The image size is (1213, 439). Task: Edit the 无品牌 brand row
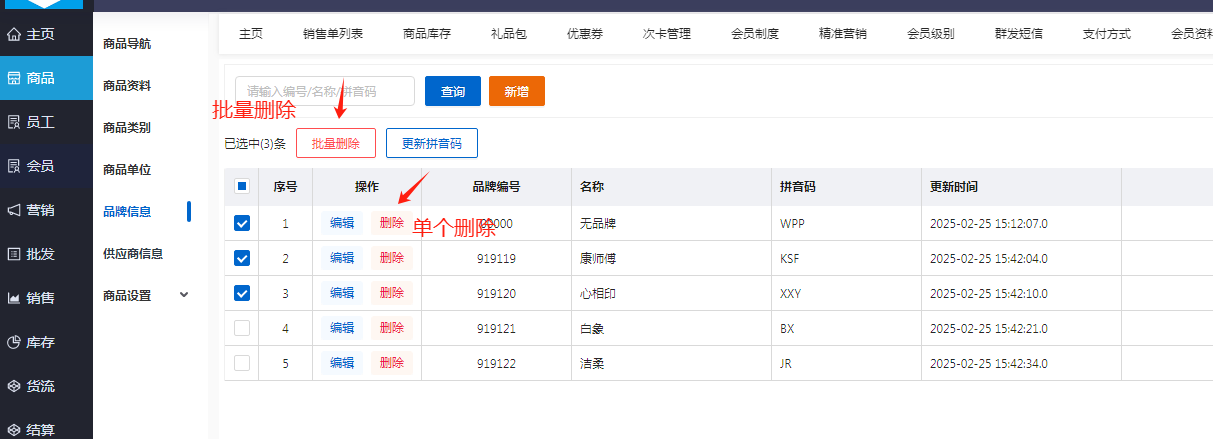click(342, 223)
